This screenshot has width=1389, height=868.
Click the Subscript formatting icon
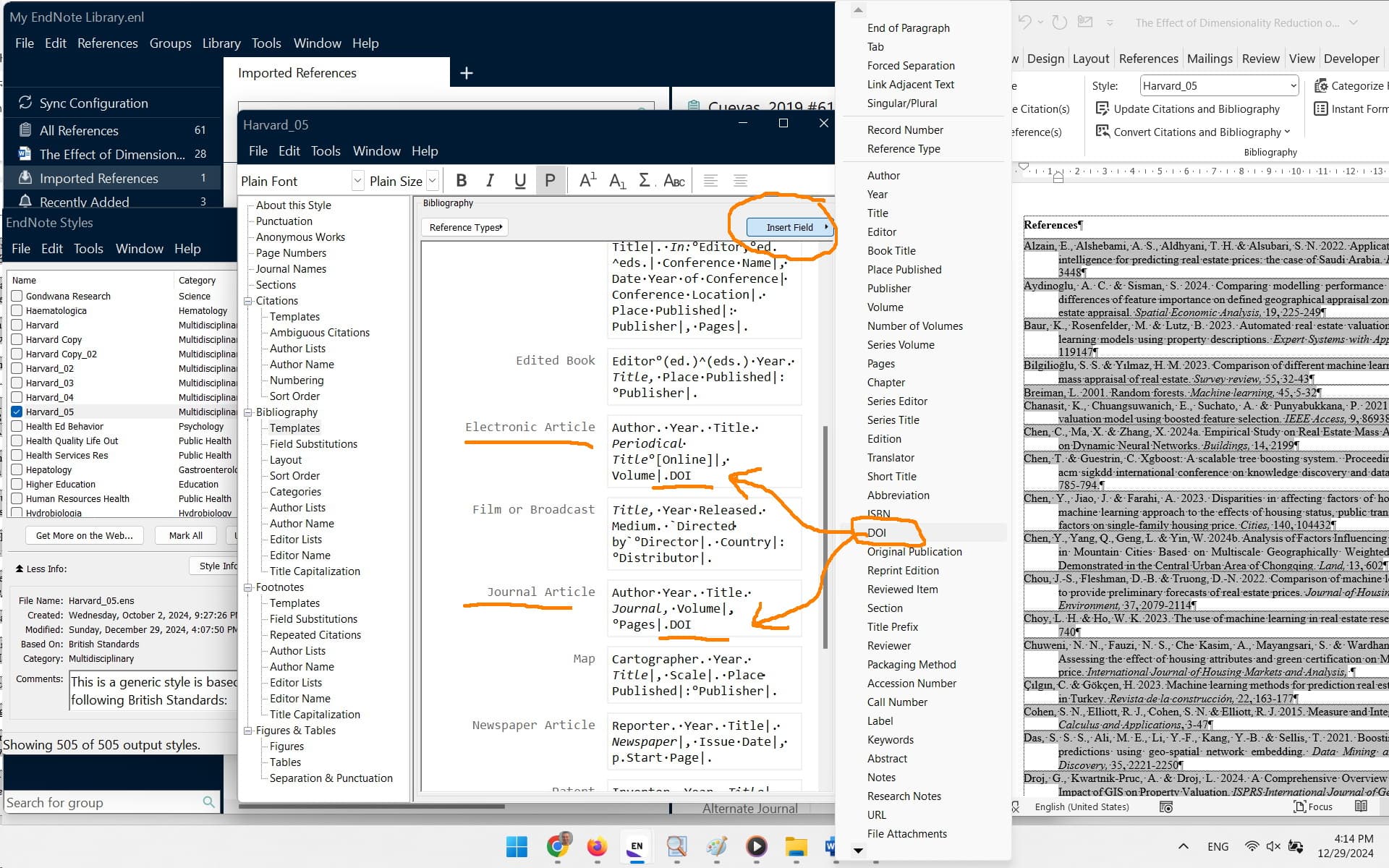(616, 181)
